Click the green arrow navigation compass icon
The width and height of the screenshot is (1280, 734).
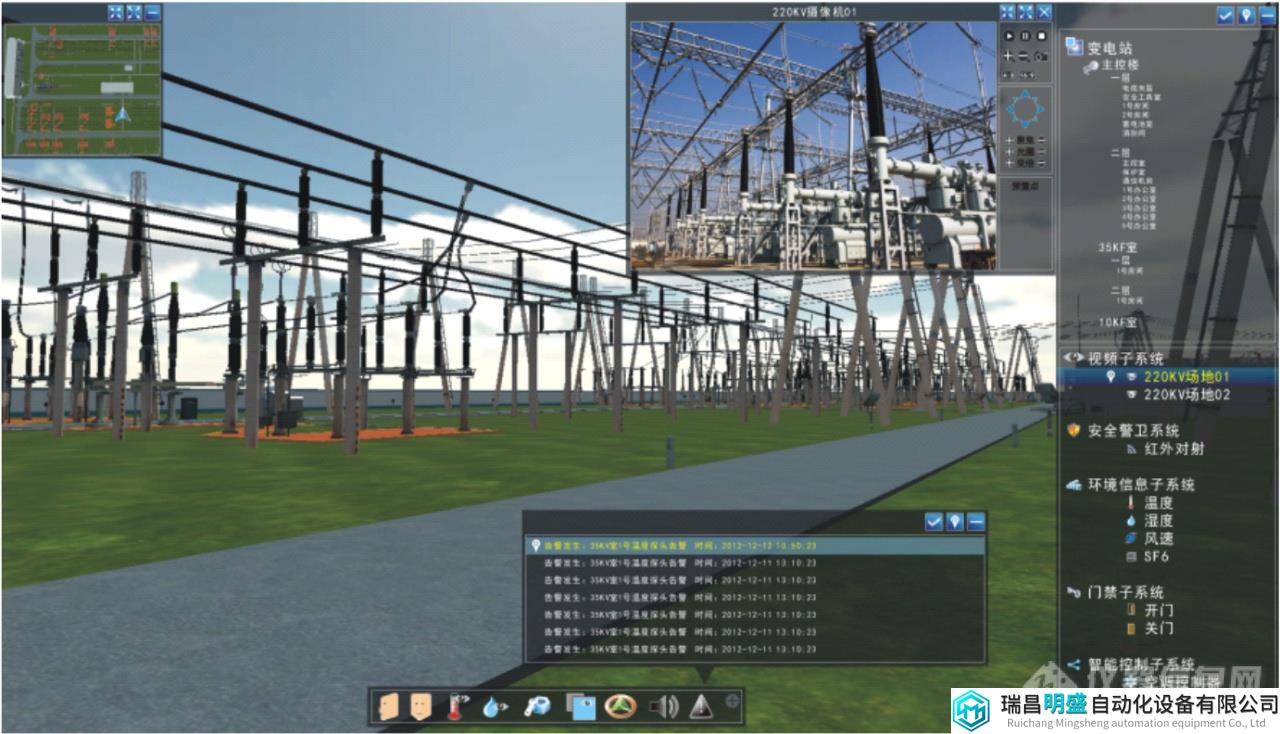[x=620, y=707]
